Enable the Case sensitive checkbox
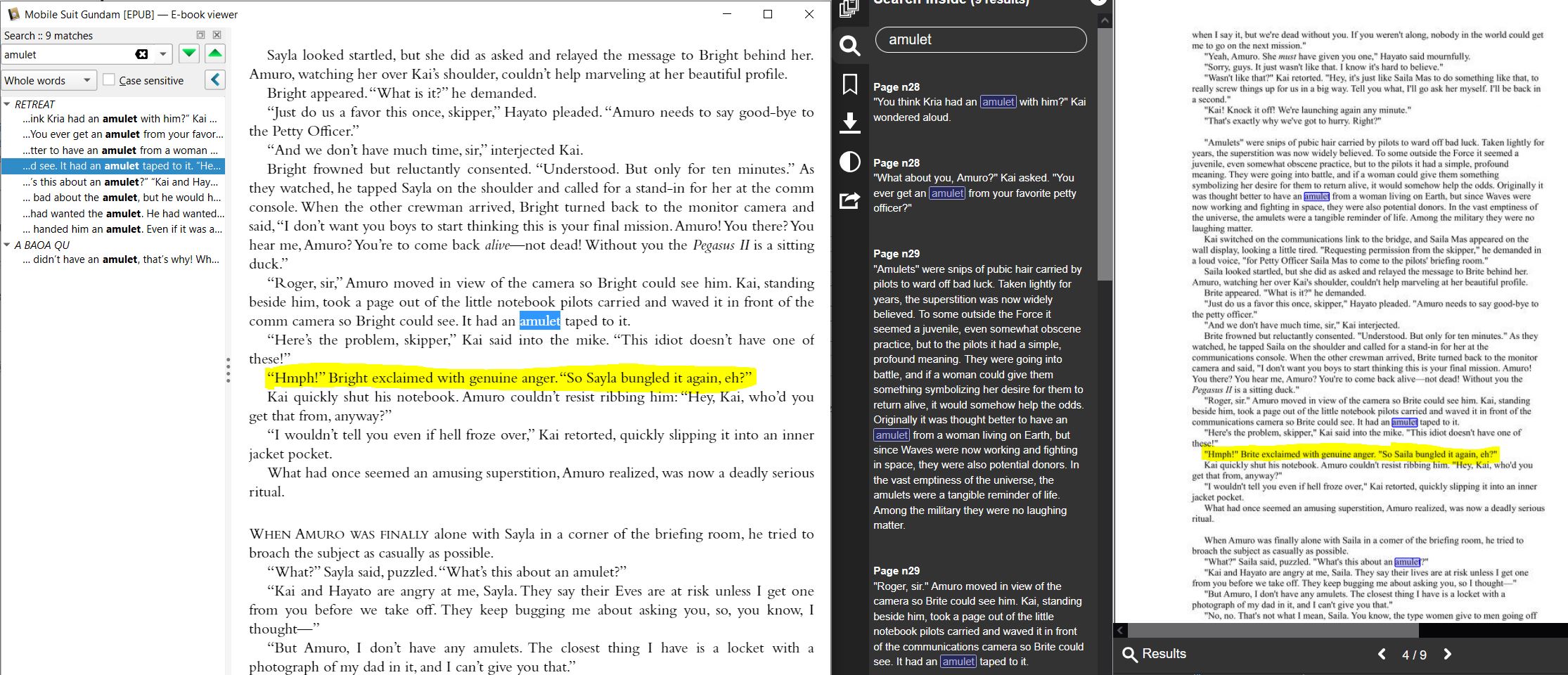The width and height of the screenshot is (1568, 675). [x=108, y=80]
